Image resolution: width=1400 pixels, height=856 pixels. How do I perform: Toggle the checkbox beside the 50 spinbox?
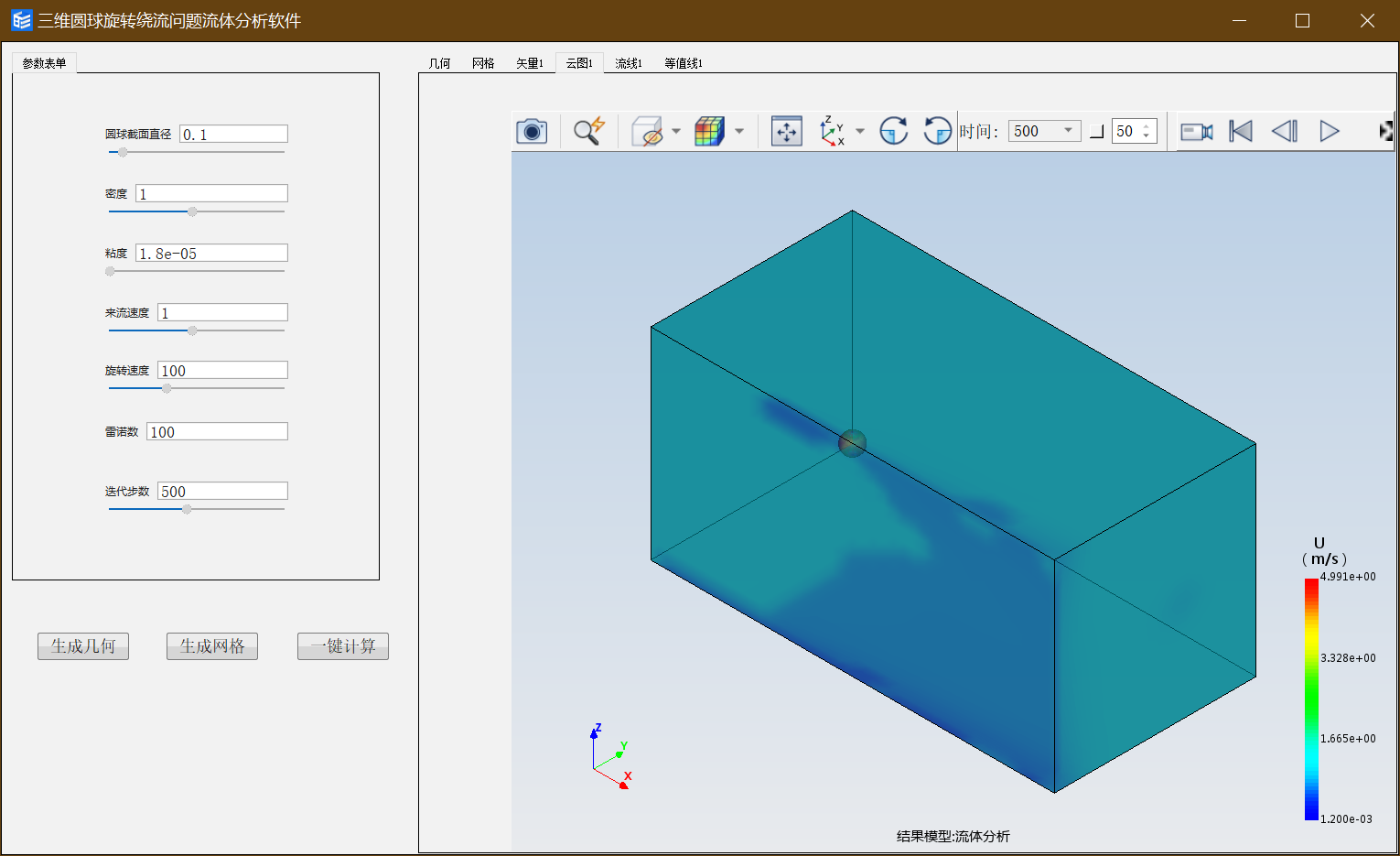[1097, 132]
